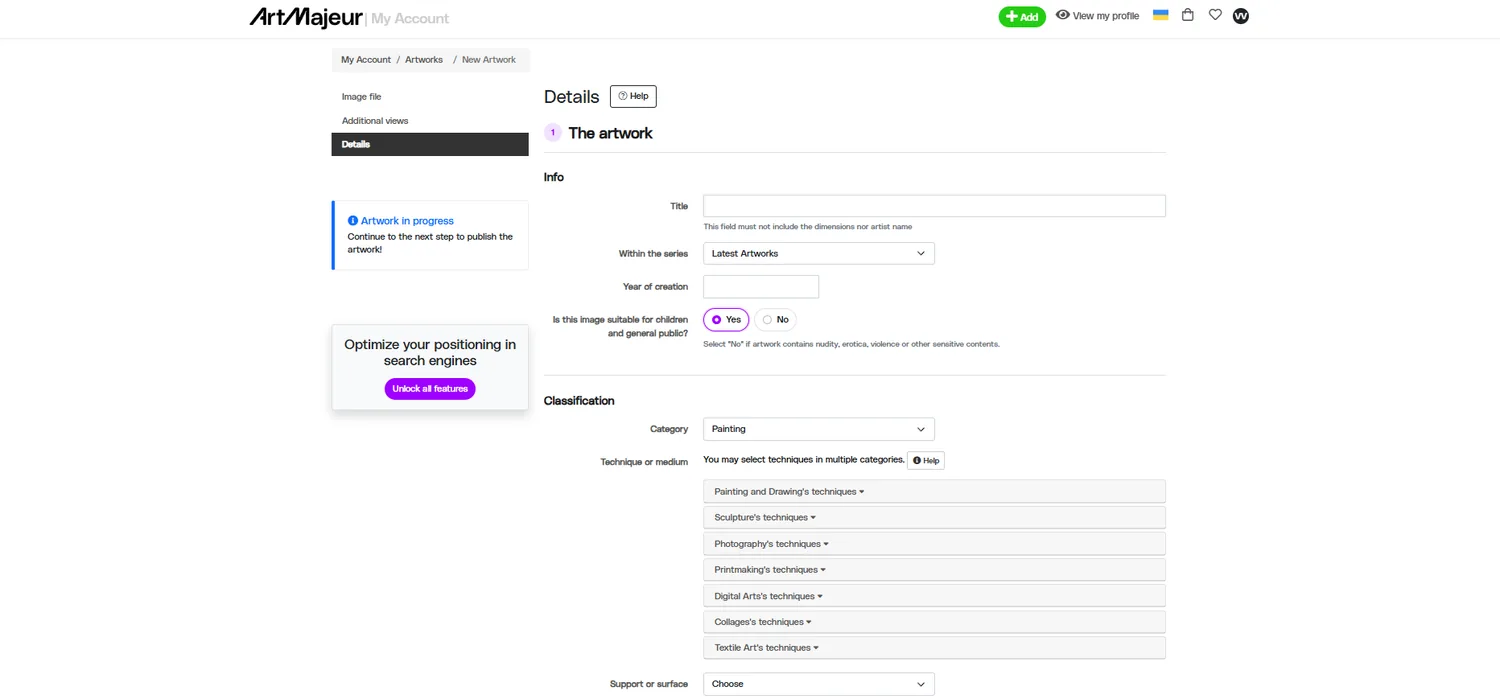
Task: Expand Collages's techniques
Action: pyautogui.click(x=934, y=622)
